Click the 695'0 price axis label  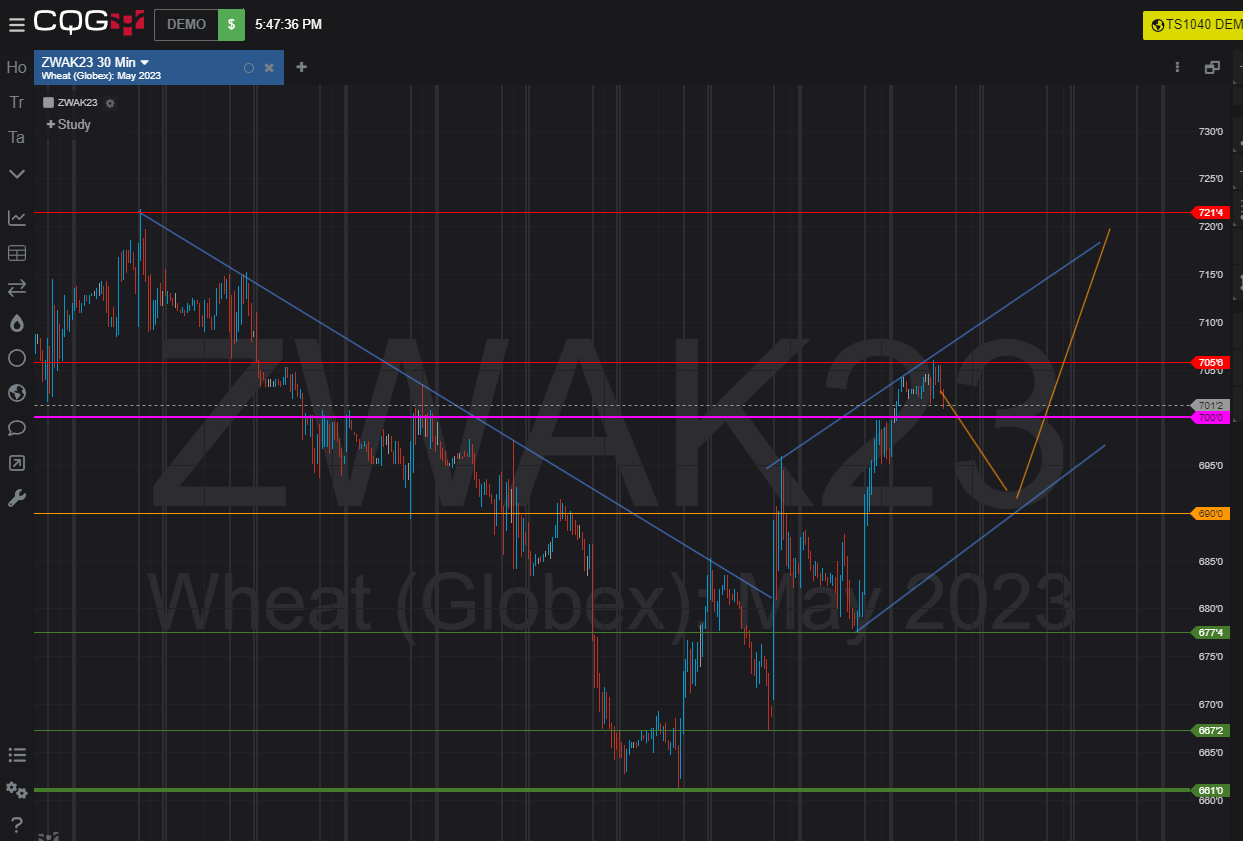coord(1211,465)
